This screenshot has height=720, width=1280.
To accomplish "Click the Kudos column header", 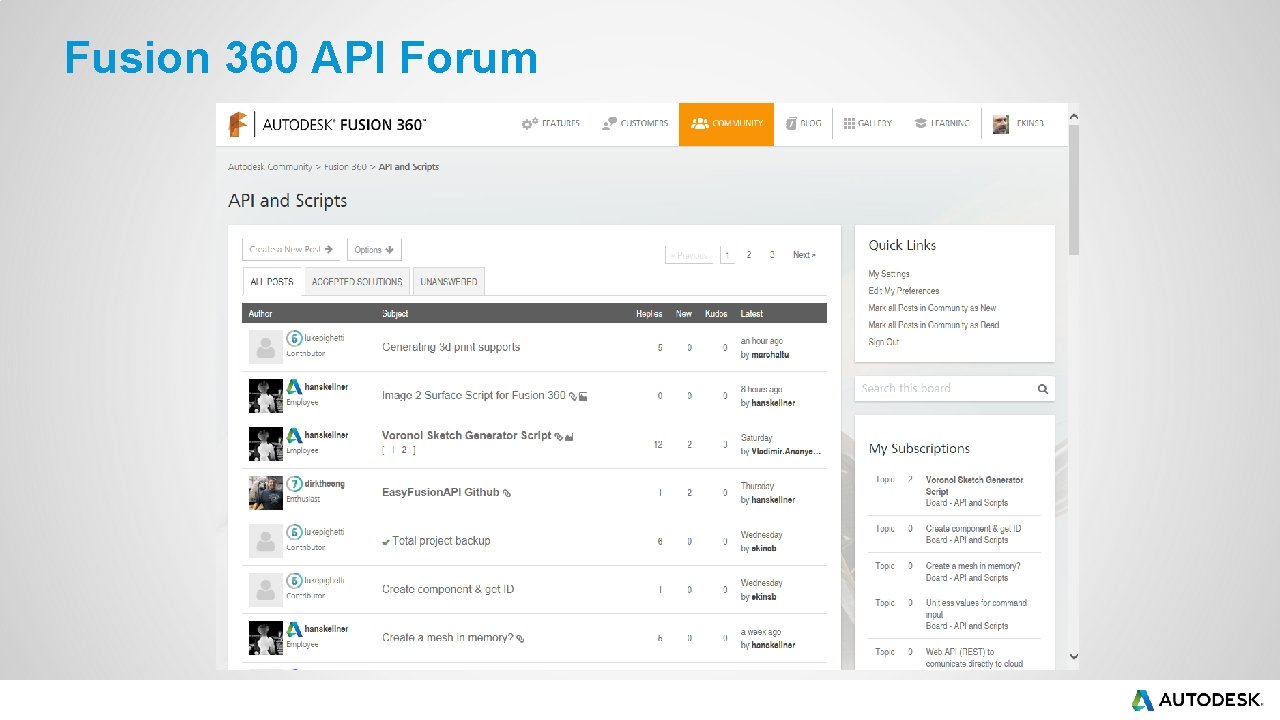I will [x=715, y=314].
